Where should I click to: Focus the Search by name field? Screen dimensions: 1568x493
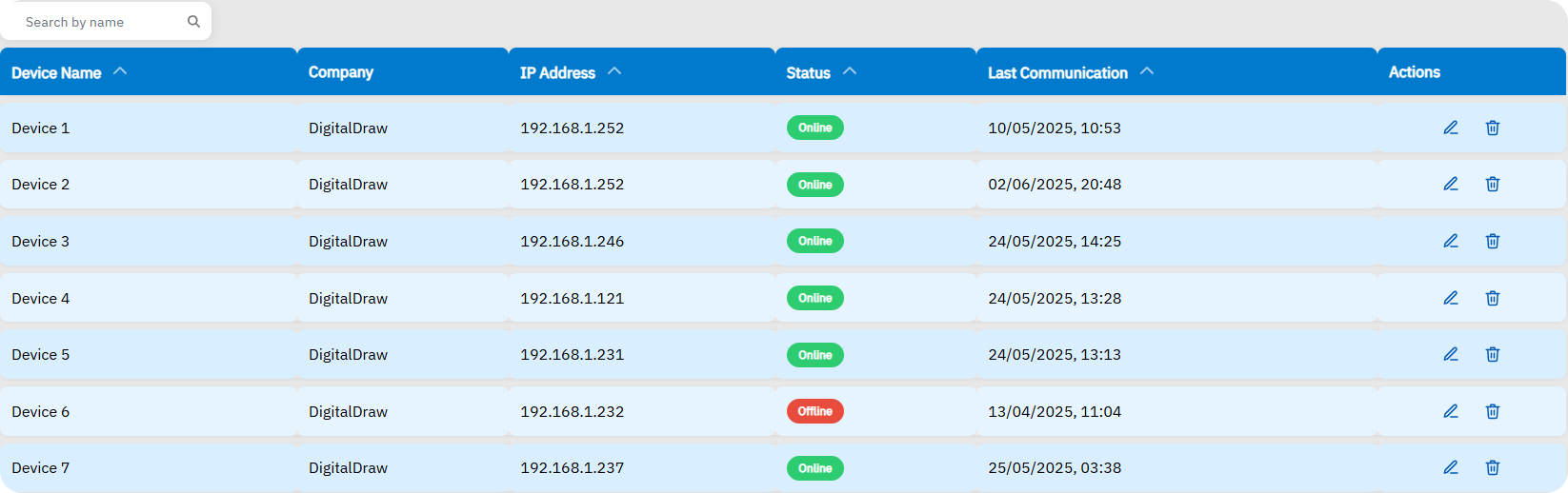pyautogui.click(x=100, y=22)
